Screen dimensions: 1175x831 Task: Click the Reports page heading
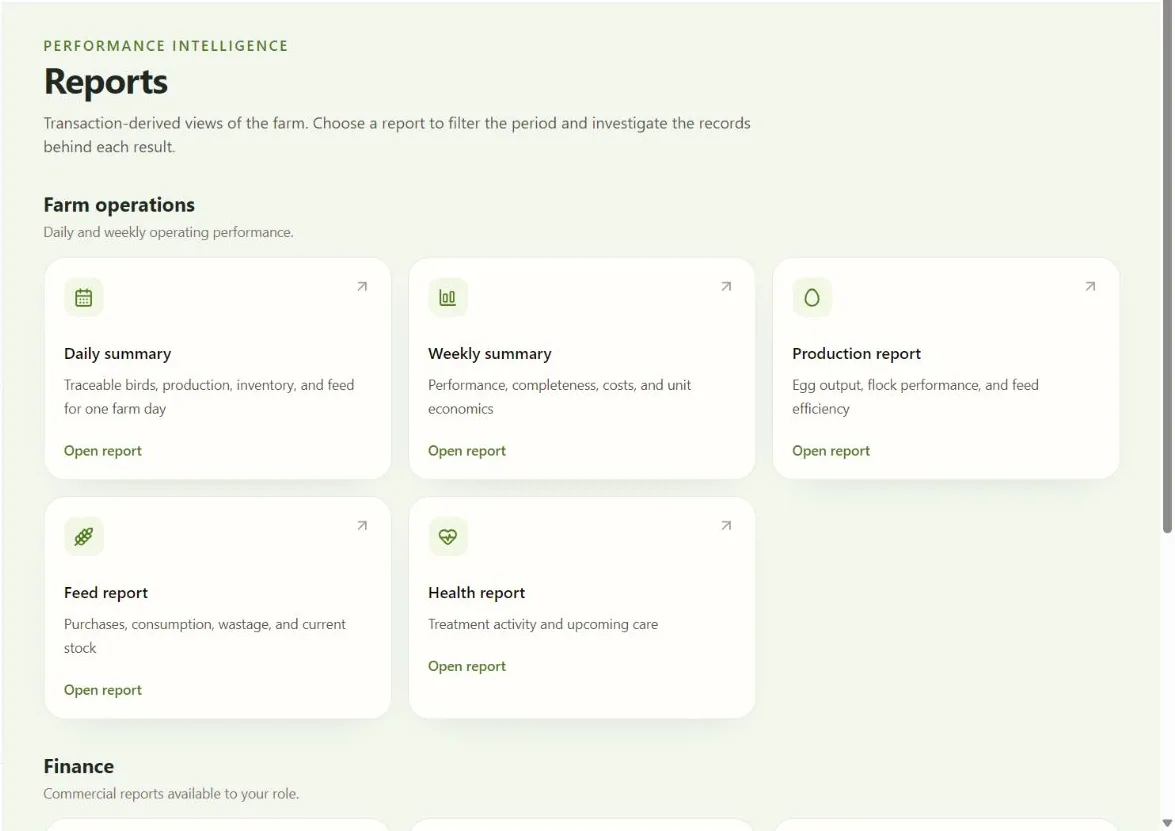106,82
